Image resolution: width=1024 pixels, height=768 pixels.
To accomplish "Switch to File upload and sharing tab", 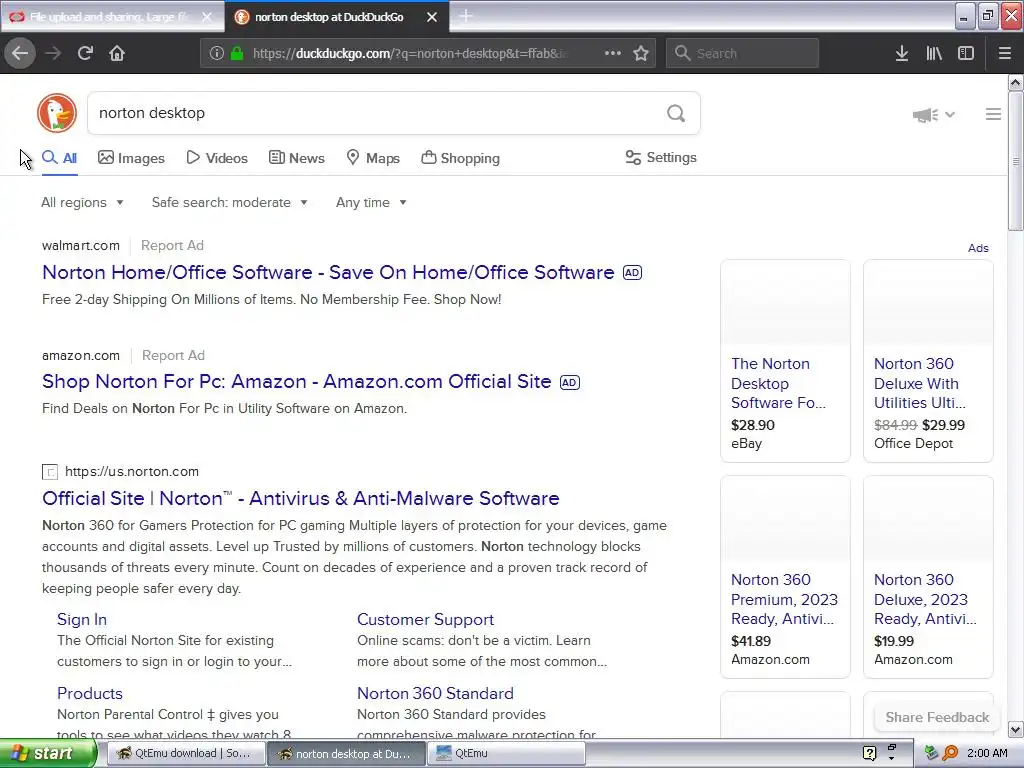I will click(112, 17).
